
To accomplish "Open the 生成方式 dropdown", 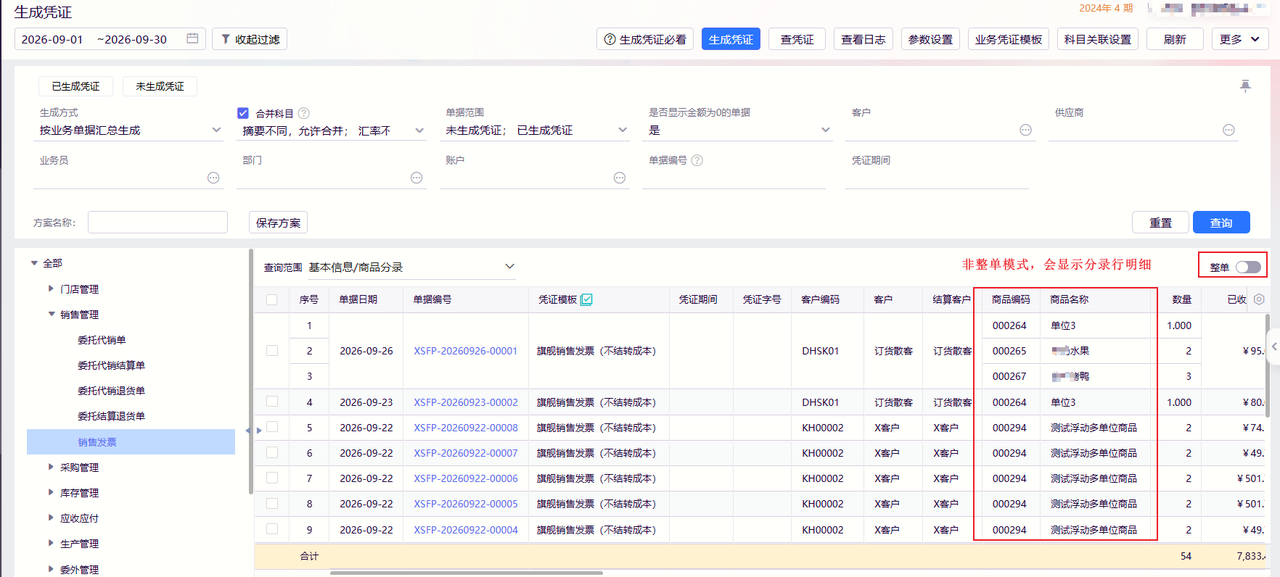I will [x=130, y=130].
